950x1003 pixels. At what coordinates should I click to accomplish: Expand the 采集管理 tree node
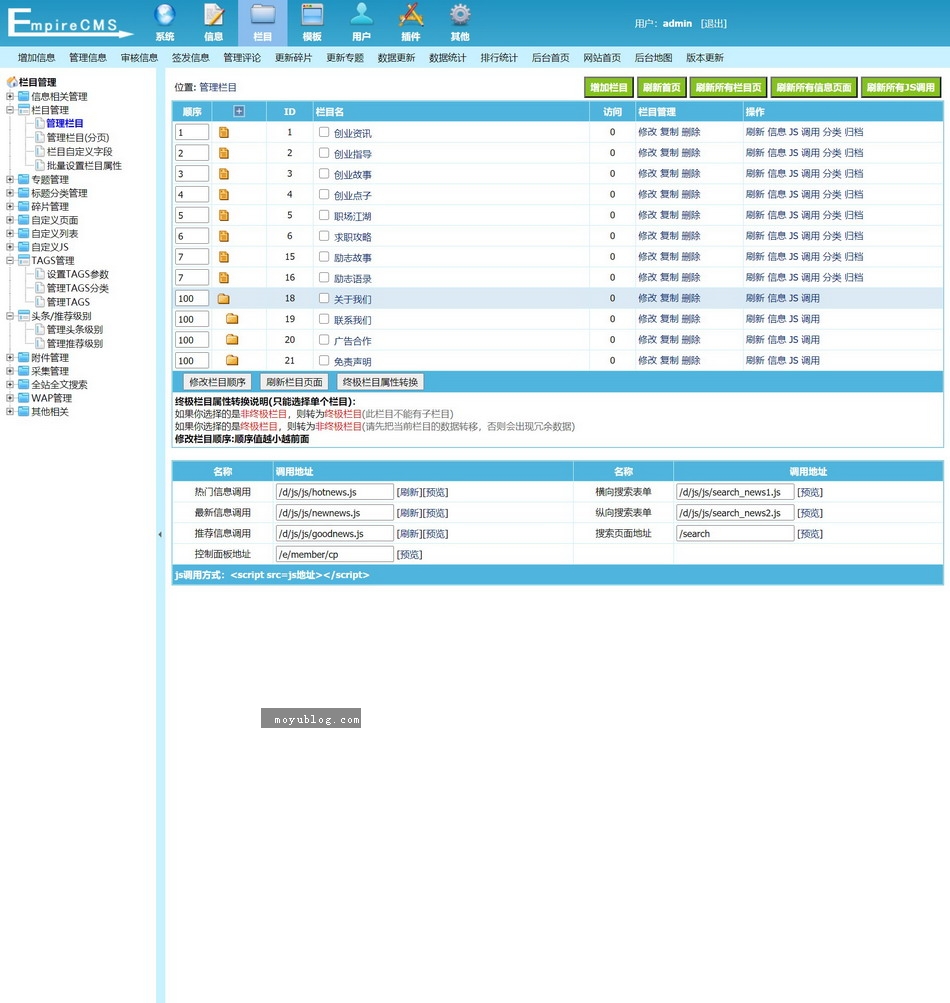pos(10,371)
